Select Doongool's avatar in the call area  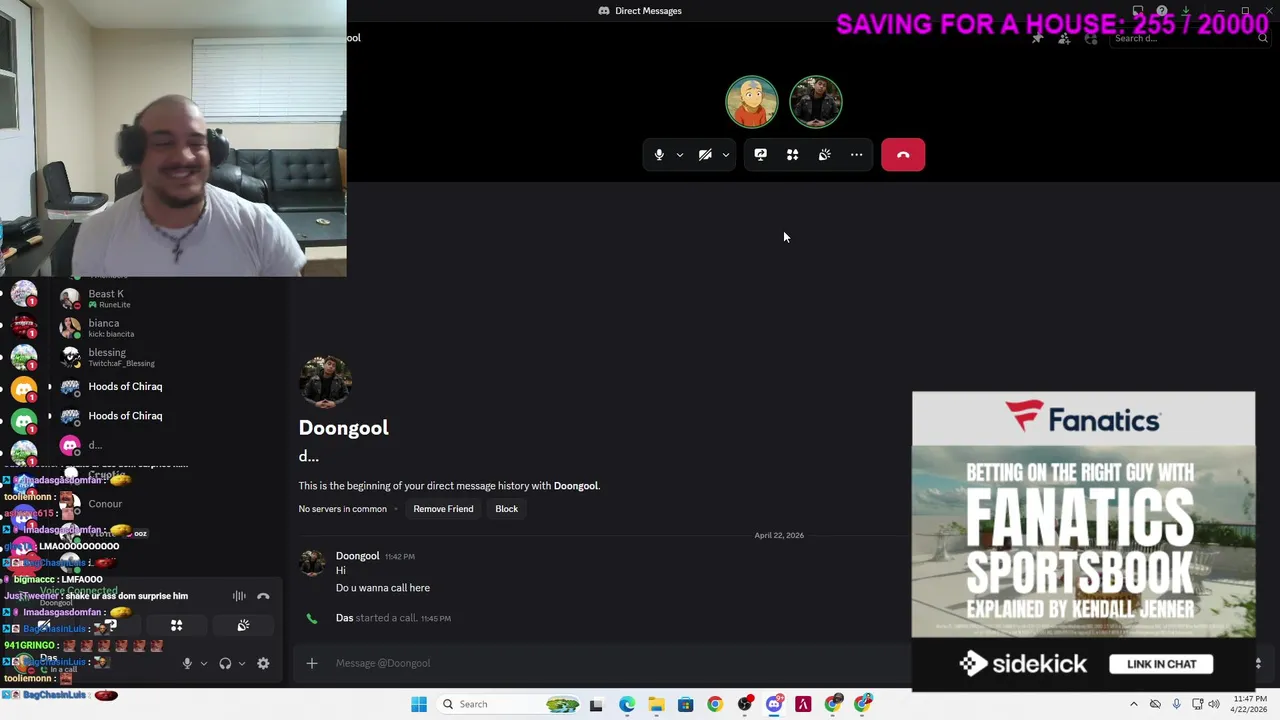coord(816,102)
